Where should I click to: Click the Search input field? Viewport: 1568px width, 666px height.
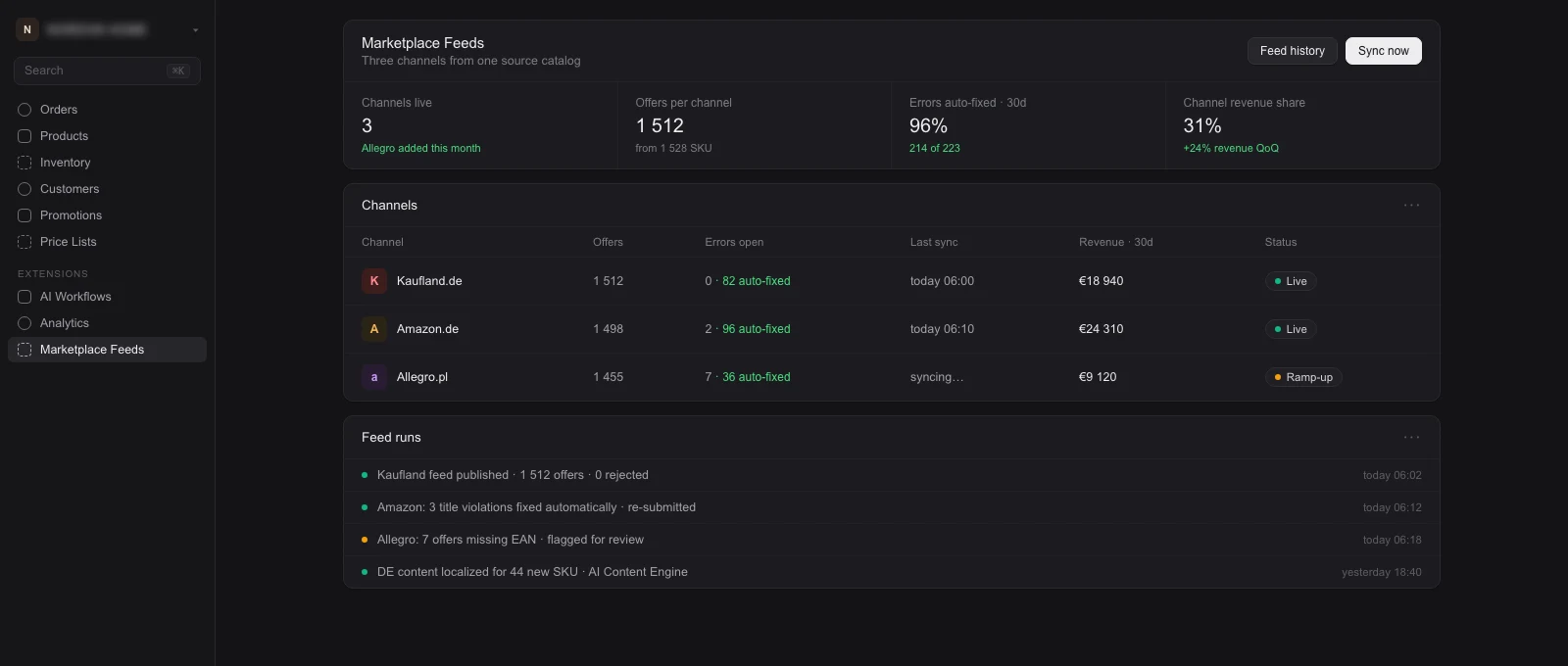pyautogui.click(x=107, y=71)
